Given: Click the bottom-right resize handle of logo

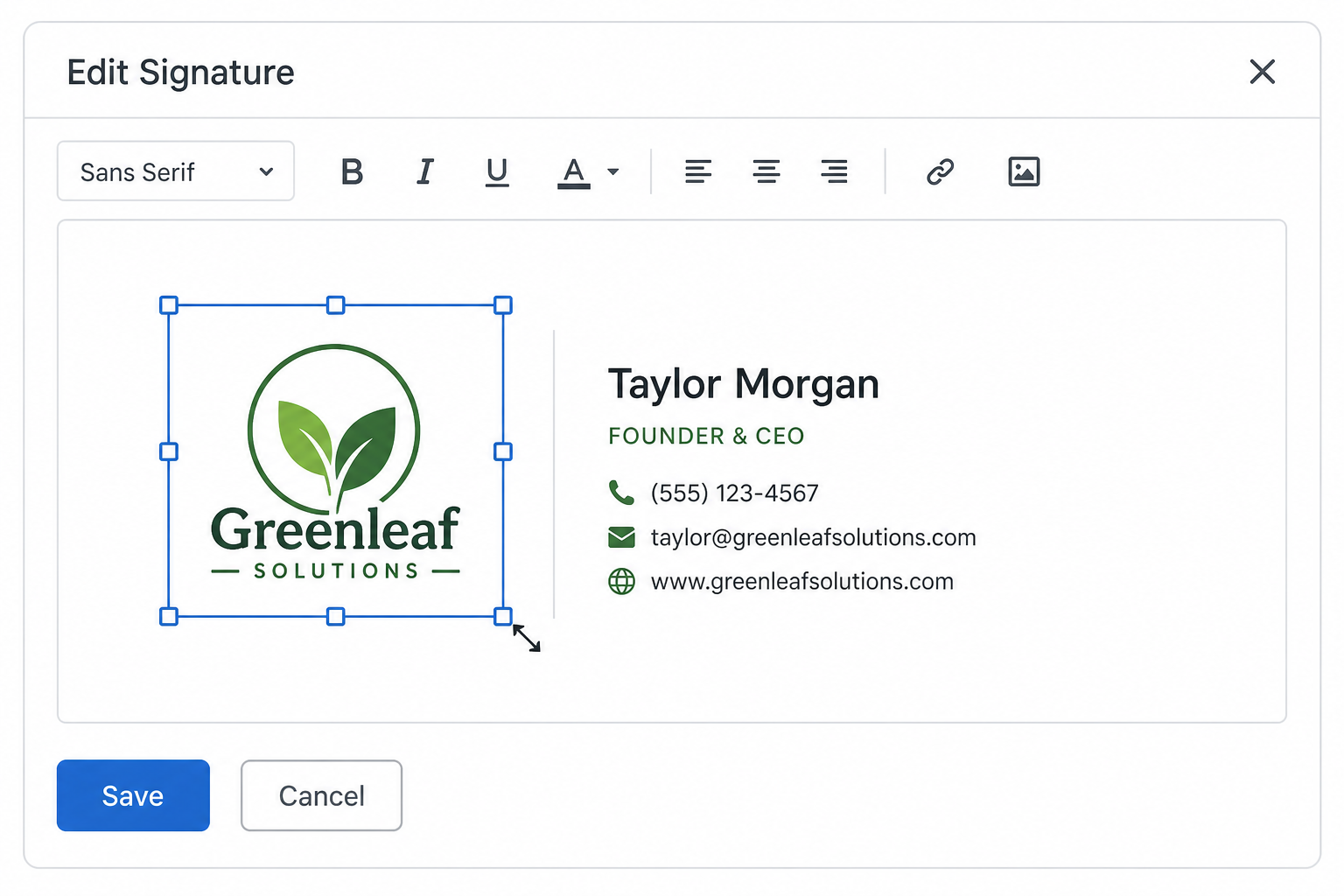Looking at the screenshot, I should point(503,617).
